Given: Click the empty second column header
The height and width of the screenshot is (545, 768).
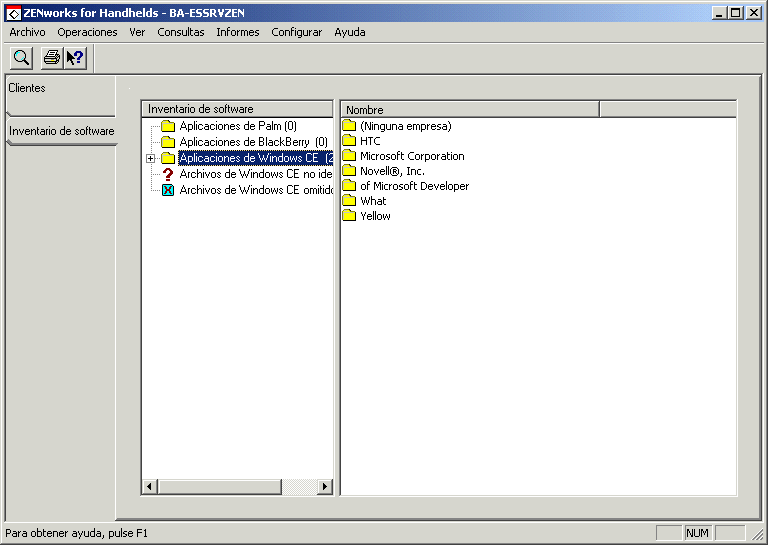Looking at the screenshot, I should (x=668, y=110).
